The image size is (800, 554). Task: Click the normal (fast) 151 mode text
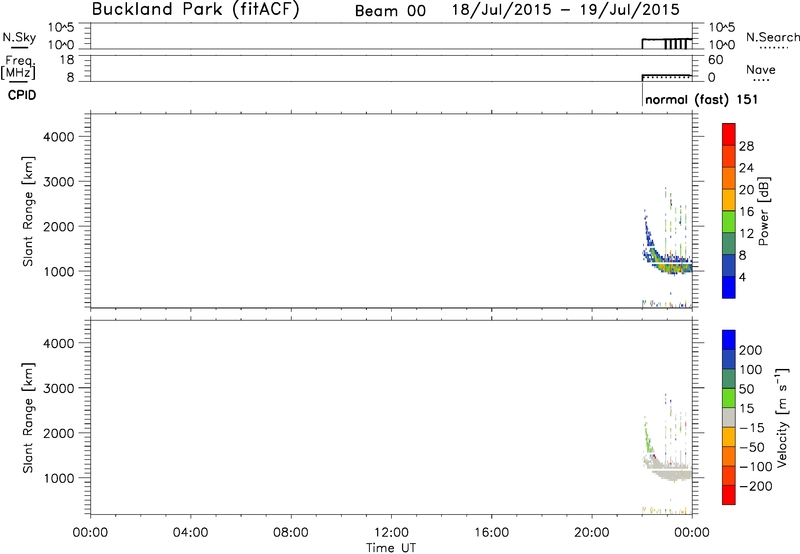[701, 99]
